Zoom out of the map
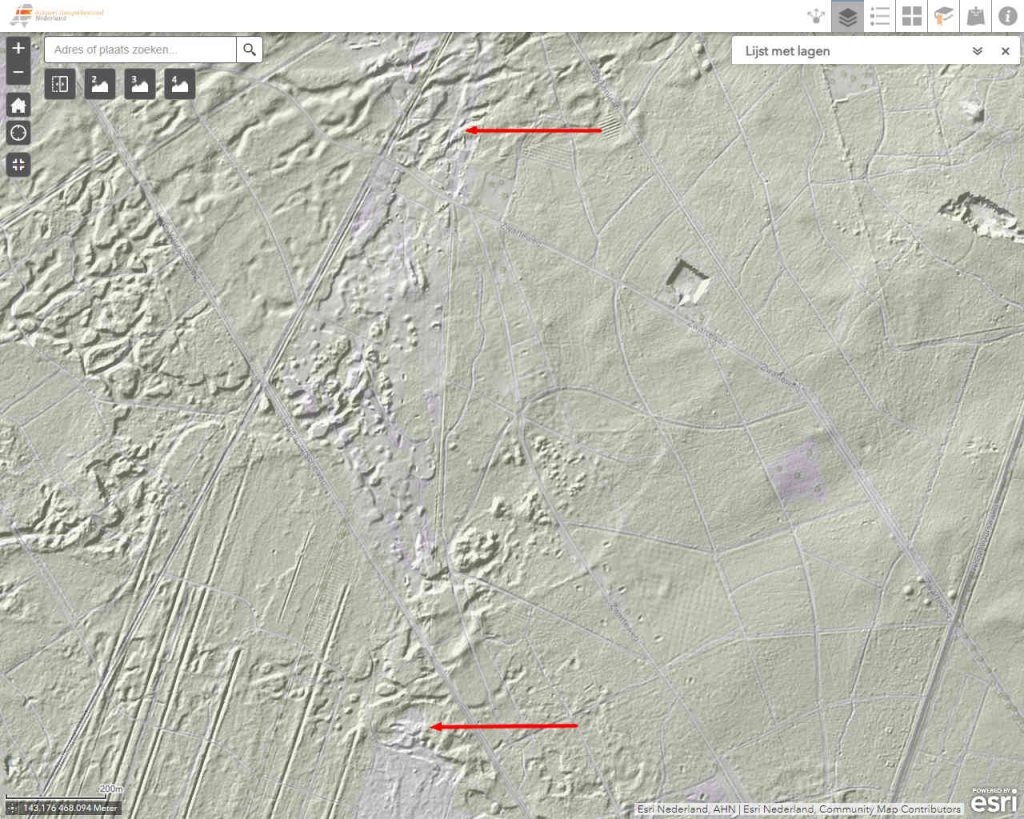The image size is (1024, 819). click(x=18, y=72)
